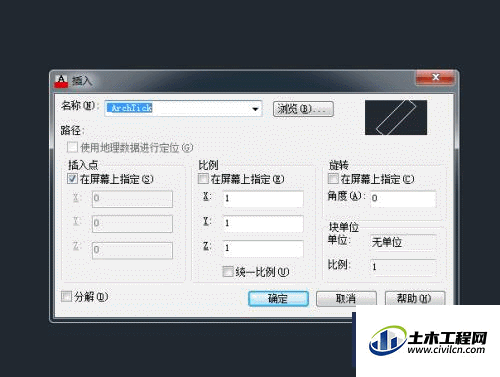500x377 pixels.
Task: Click the rotation angle 角度(A) field
Action: (403, 199)
